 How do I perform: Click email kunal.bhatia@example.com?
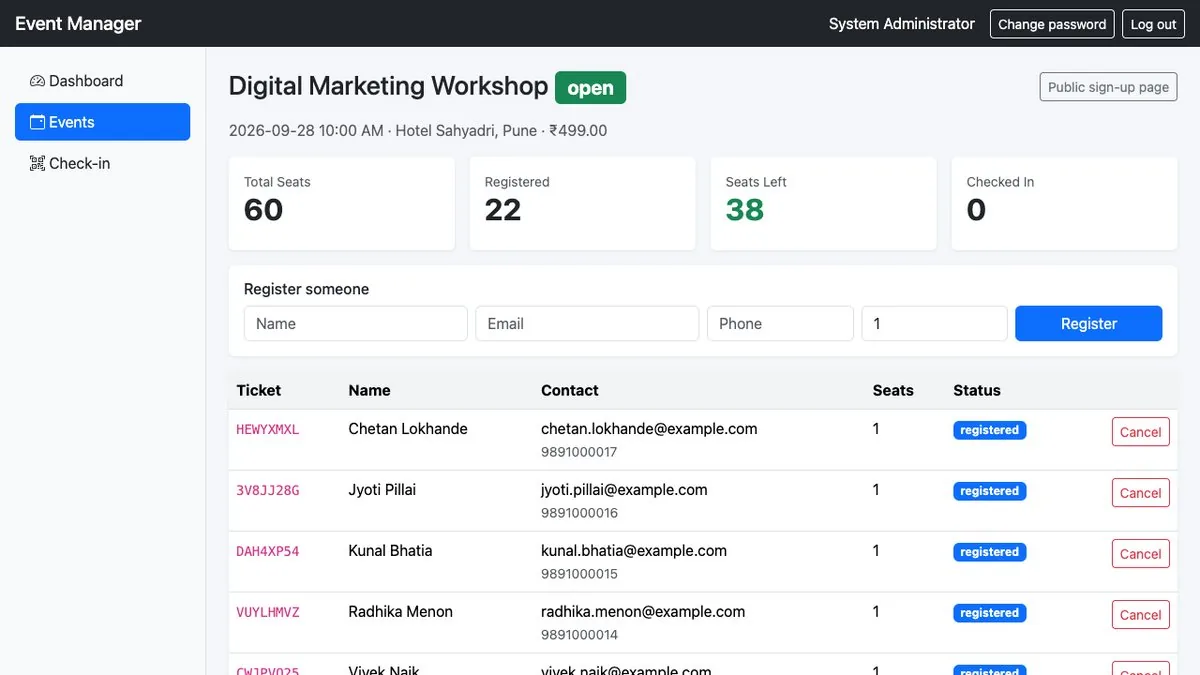pyautogui.click(x=634, y=550)
